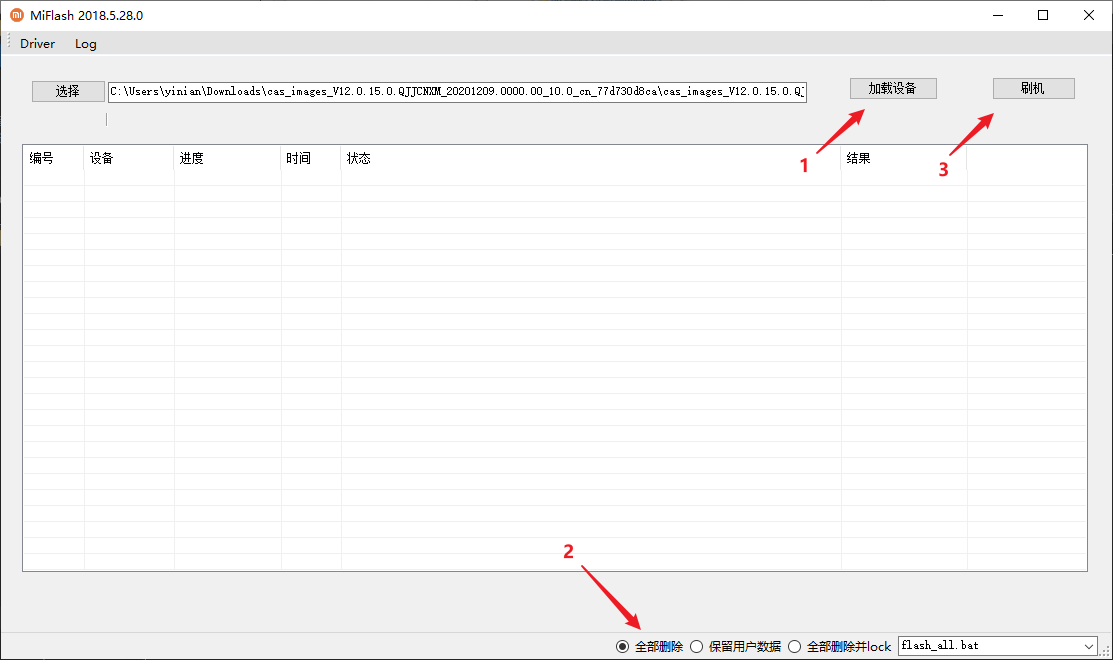Select the 全部删除 radio option
The height and width of the screenshot is (660, 1113).
(649, 647)
